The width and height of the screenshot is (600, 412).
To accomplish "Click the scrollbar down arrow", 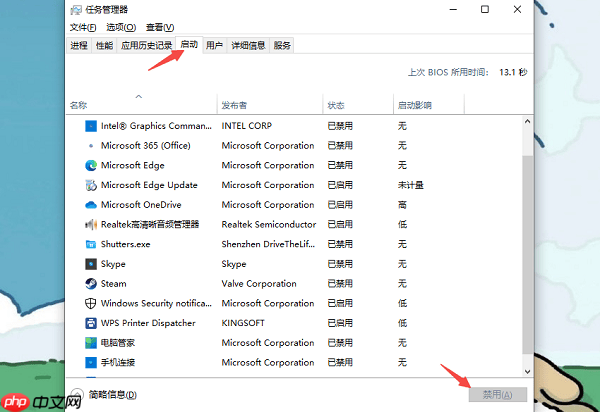I will click(x=527, y=371).
